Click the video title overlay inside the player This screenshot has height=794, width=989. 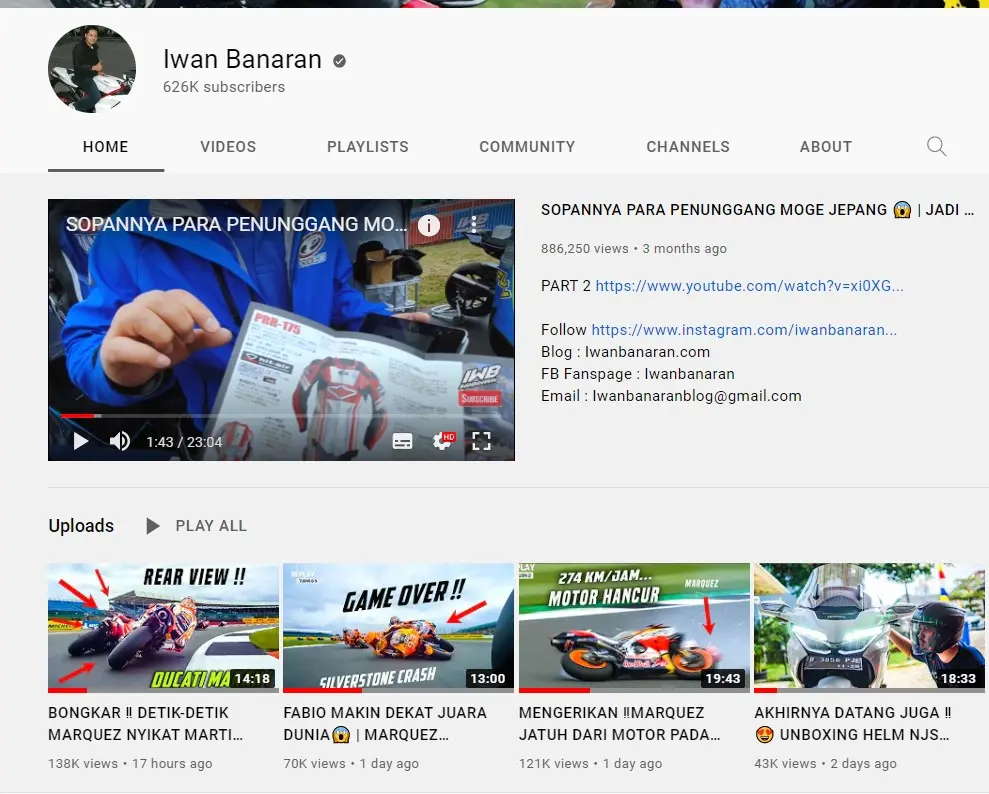(x=236, y=224)
